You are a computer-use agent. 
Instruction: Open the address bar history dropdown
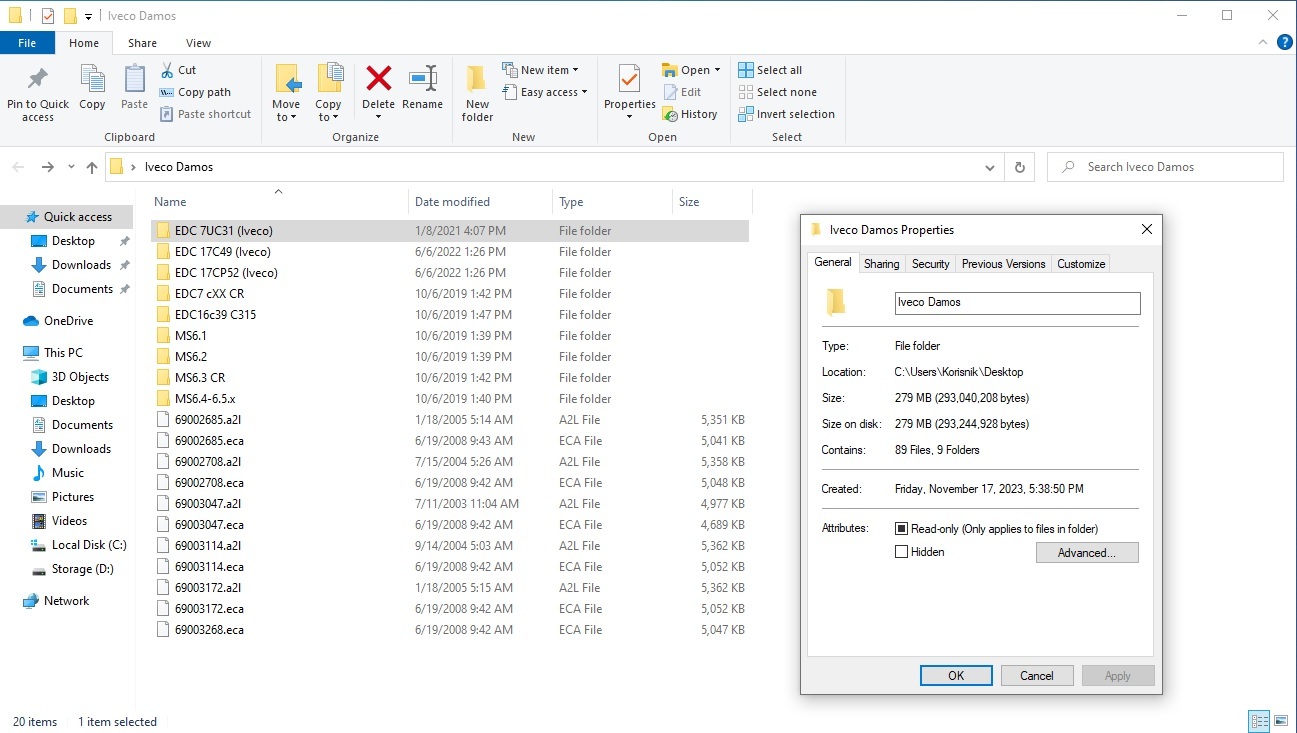point(990,167)
